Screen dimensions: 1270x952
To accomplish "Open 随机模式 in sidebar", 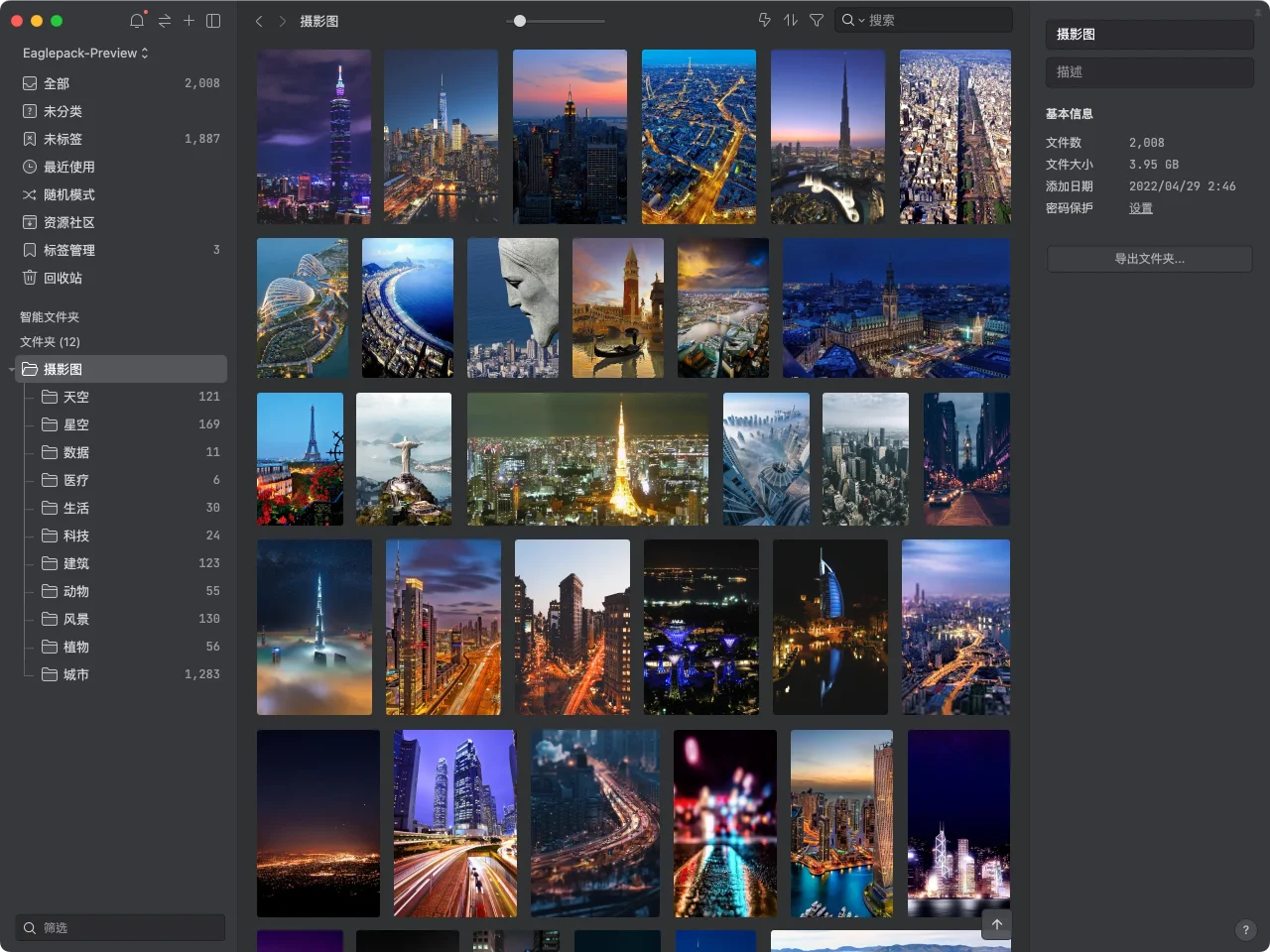I will 121,194.
